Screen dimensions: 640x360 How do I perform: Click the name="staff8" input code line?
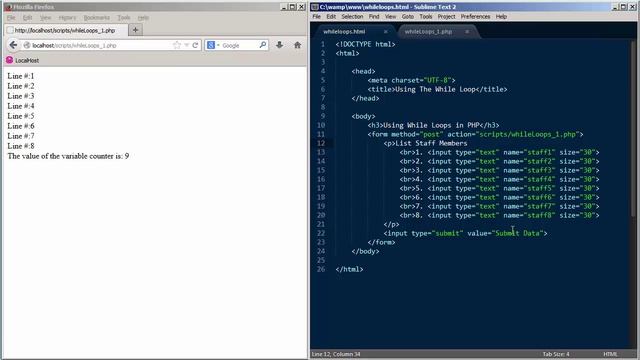click(499, 215)
